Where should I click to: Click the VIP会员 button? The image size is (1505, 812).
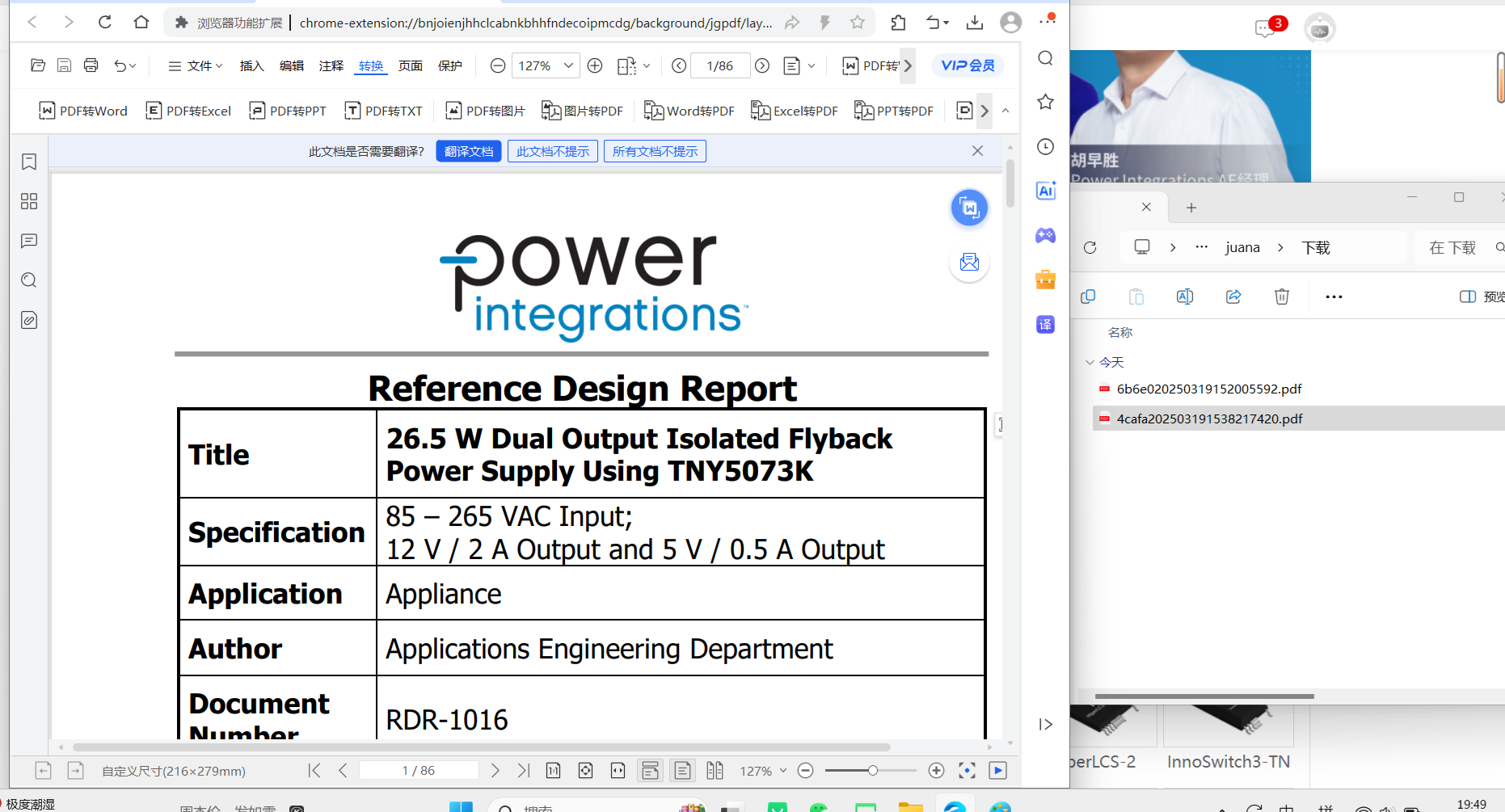coord(967,65)
